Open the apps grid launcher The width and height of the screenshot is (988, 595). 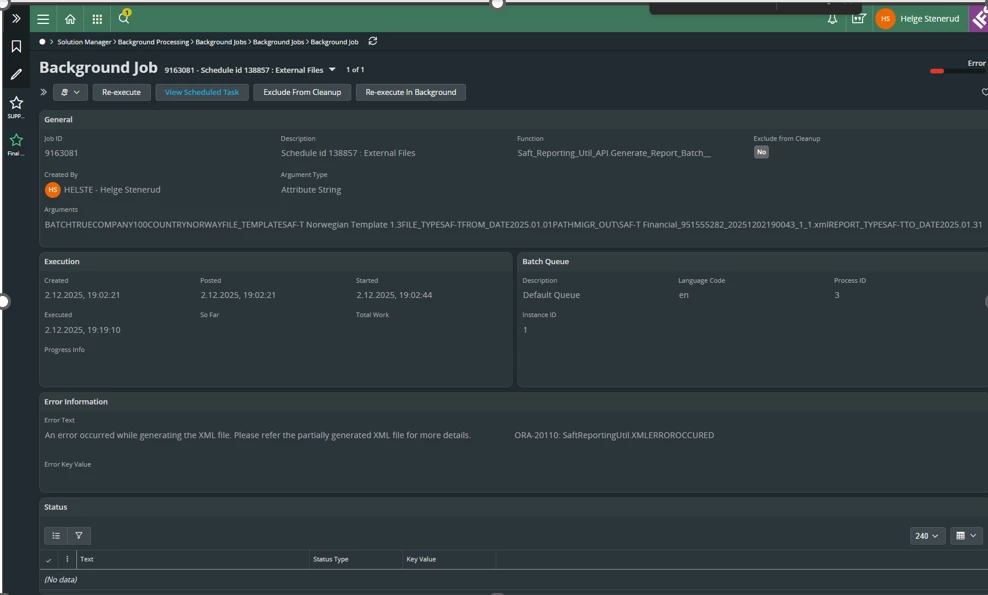point(97,19)
